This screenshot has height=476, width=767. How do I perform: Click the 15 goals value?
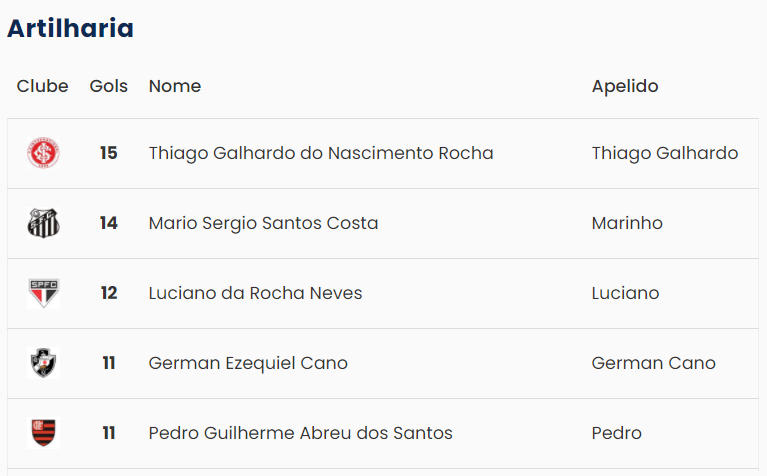point(109,153)
